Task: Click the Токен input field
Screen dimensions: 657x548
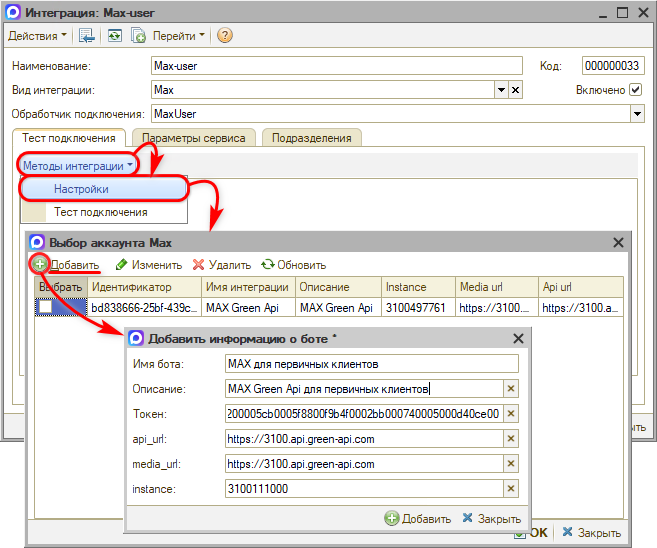Action: pyautogui.click(x=364, y=414)
